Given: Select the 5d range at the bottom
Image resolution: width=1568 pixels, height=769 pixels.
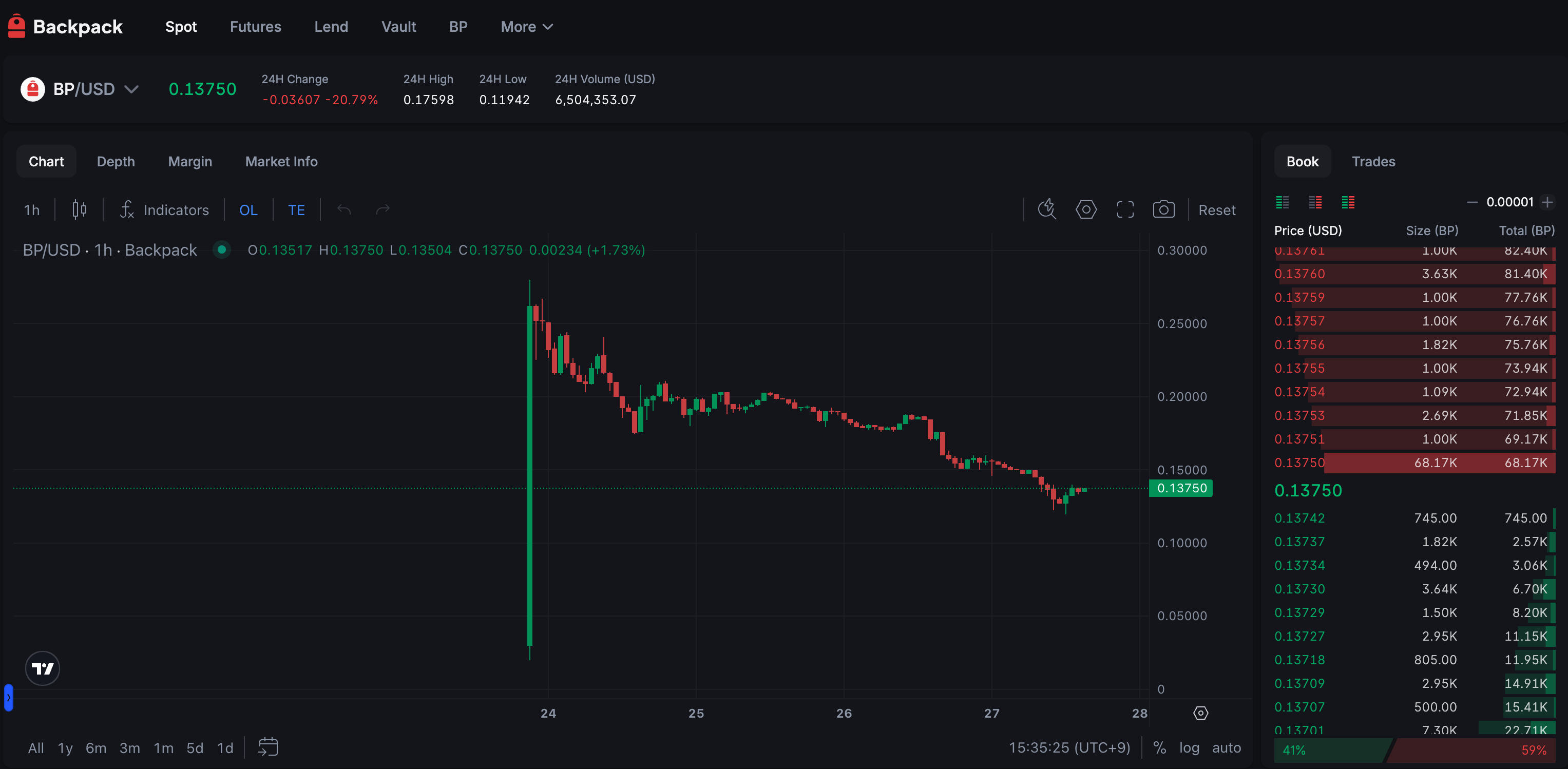Looking at the screenshot, I should click(195, 748).
